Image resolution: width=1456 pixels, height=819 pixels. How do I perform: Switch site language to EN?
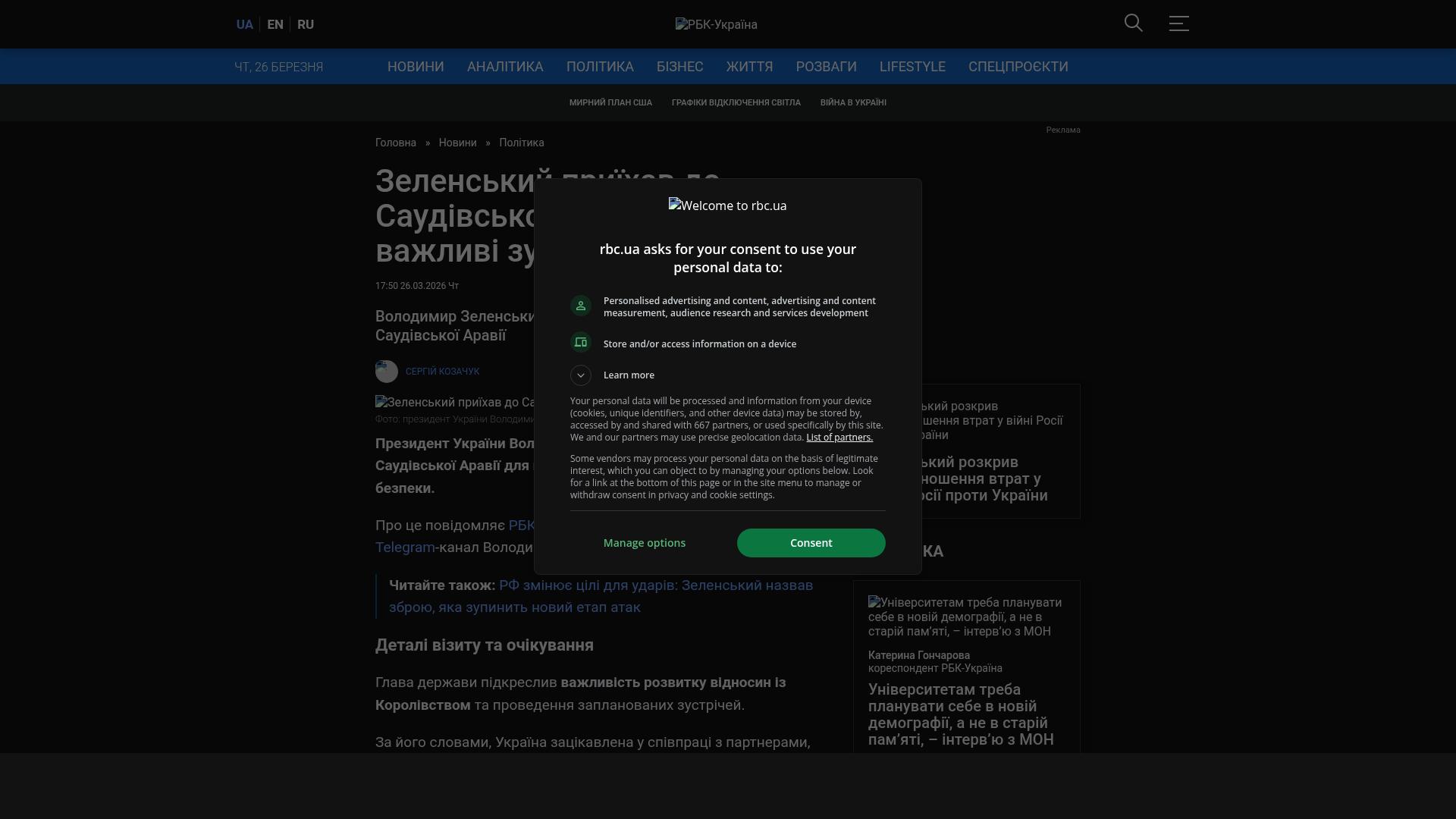pos(275,24)
